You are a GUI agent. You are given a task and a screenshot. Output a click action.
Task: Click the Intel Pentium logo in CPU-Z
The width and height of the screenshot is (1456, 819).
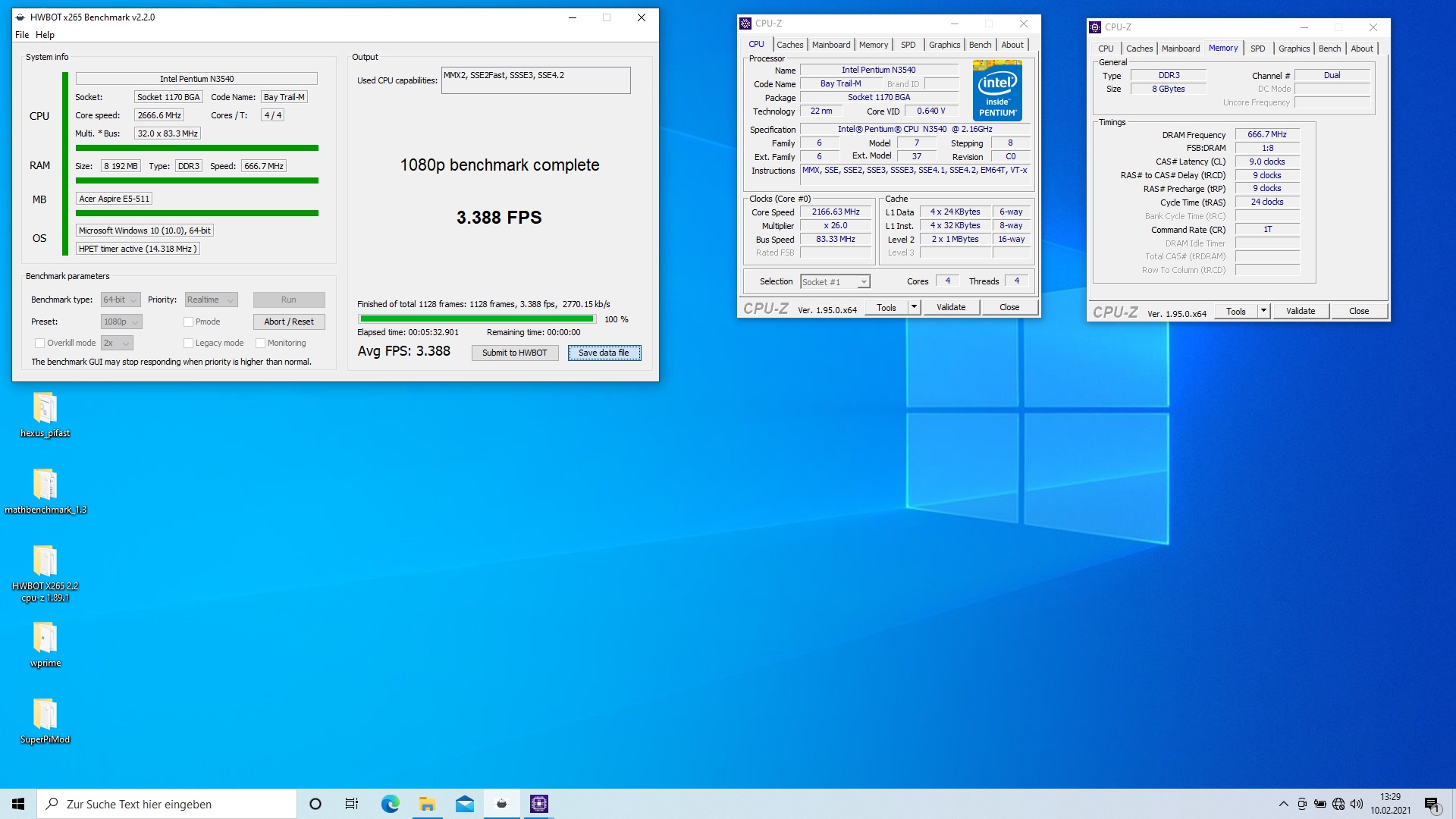[x=997, y=90]
